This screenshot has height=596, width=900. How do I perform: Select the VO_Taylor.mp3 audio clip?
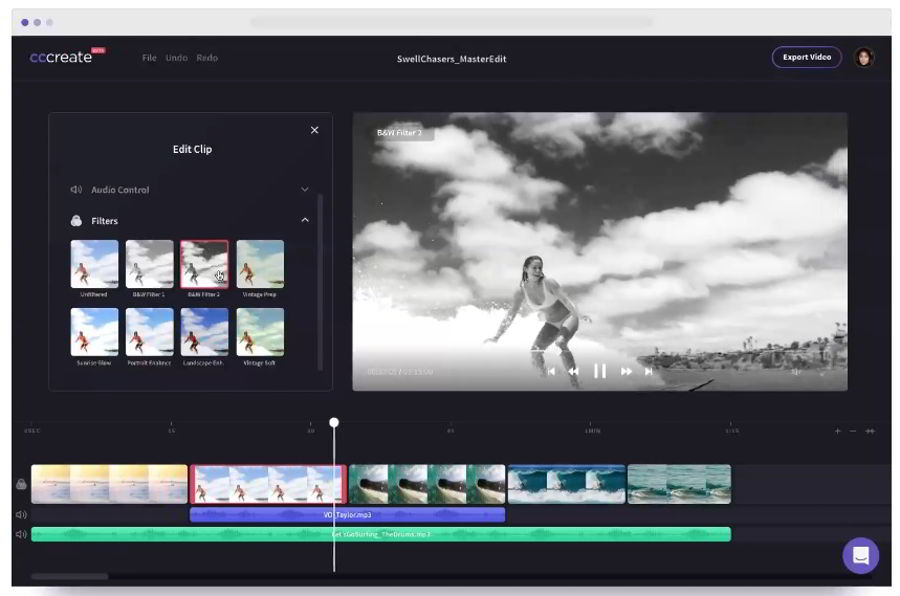[347, 514]
